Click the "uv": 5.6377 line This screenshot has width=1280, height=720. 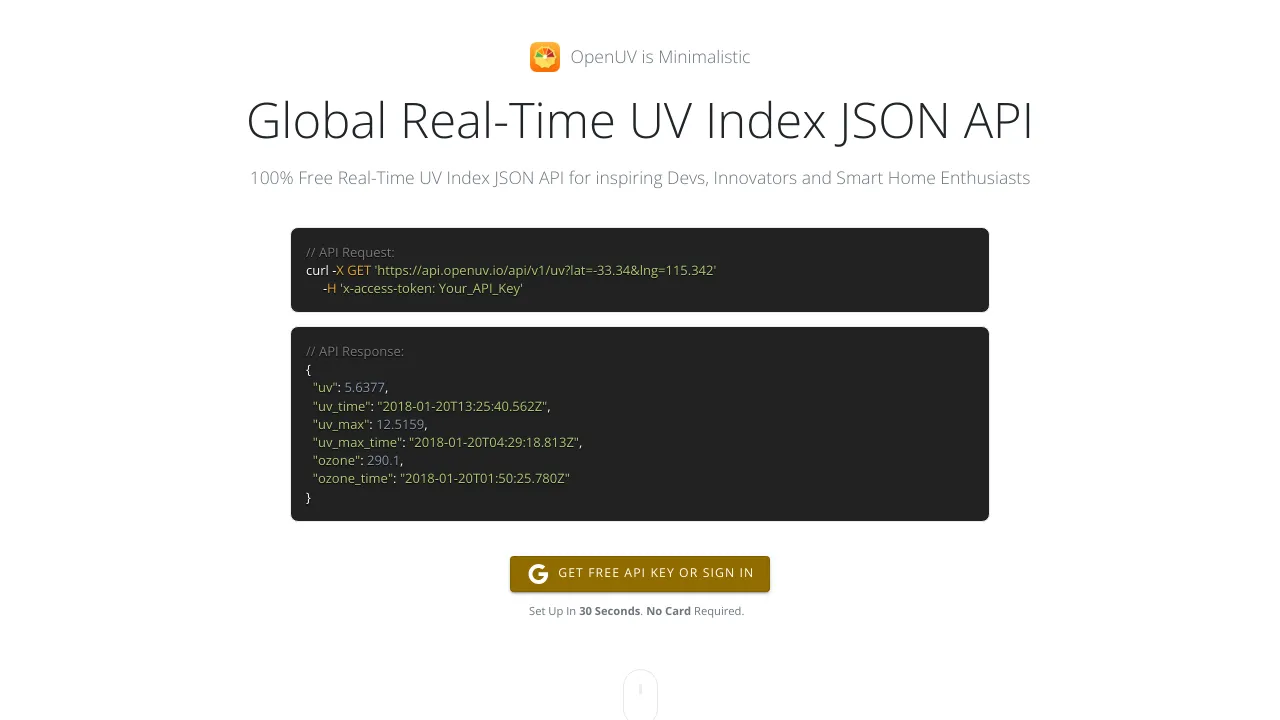click(350, 388)
